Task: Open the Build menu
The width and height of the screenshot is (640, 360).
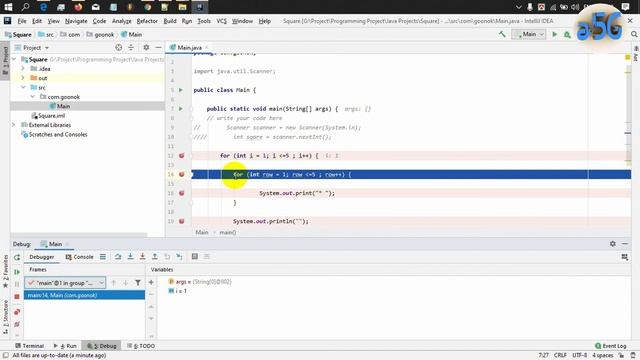Action: click(x=170, y=21)
